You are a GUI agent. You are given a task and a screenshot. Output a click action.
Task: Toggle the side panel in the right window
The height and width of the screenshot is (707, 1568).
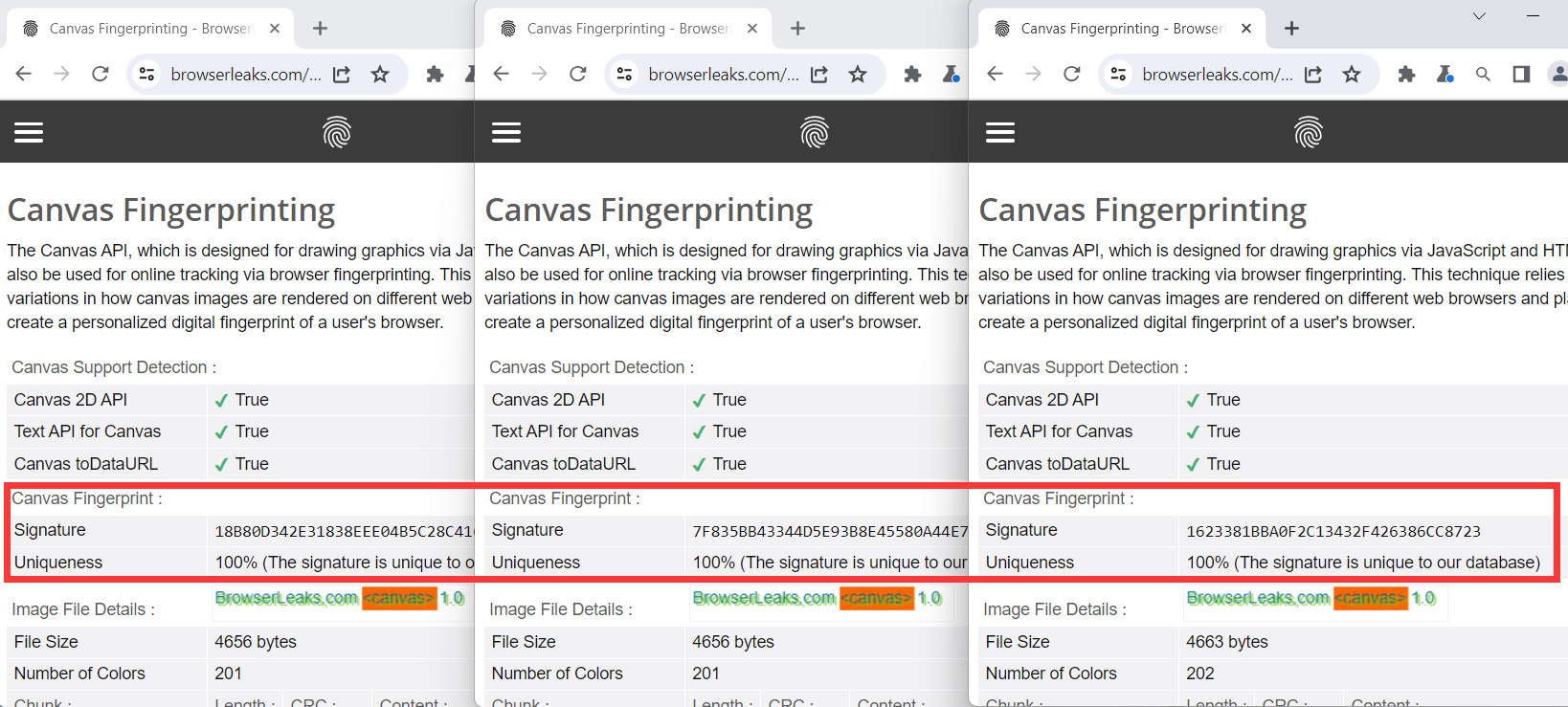click(x=1521, y=75)
